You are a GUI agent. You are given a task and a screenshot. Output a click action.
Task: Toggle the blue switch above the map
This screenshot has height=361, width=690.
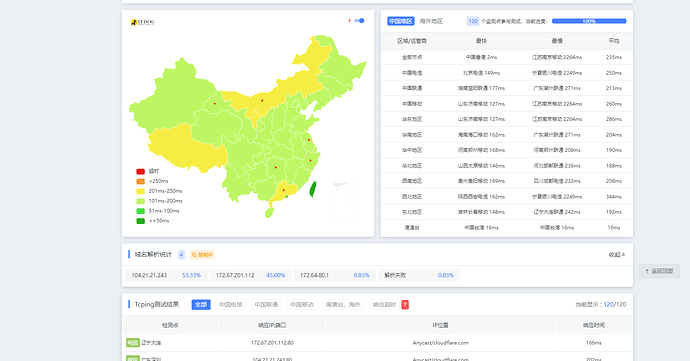click(x=360, y=21)
